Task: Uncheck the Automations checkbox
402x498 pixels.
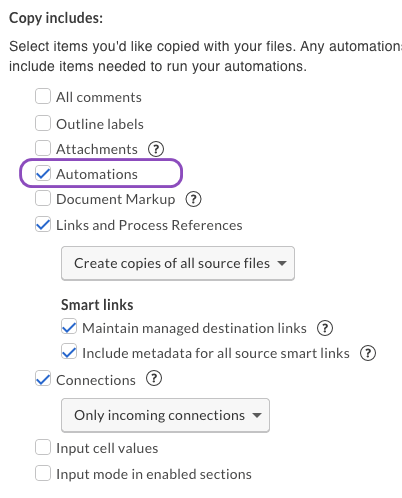Action: (43, 173)
